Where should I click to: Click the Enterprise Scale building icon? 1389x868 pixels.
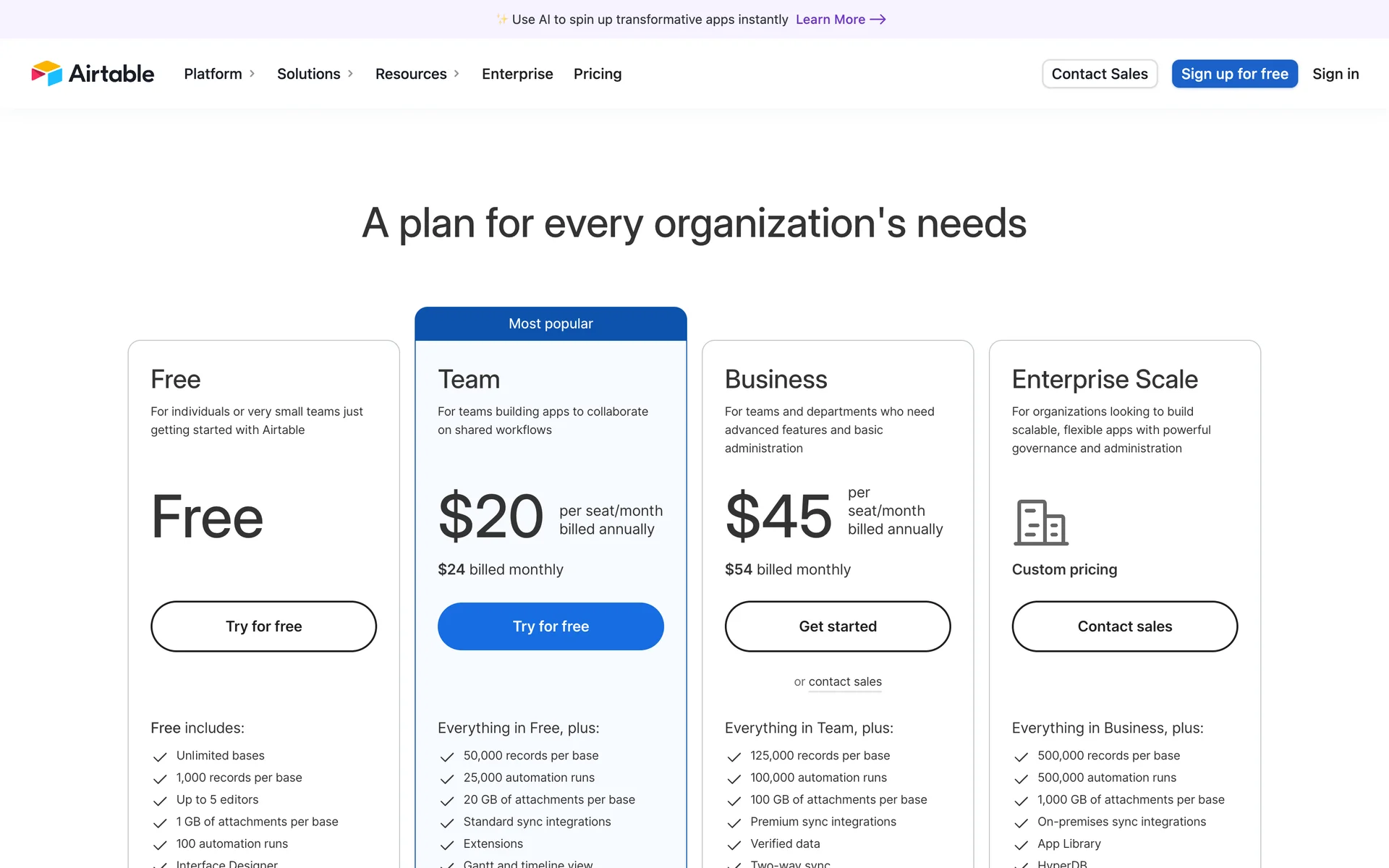(x=1040, y=522)
